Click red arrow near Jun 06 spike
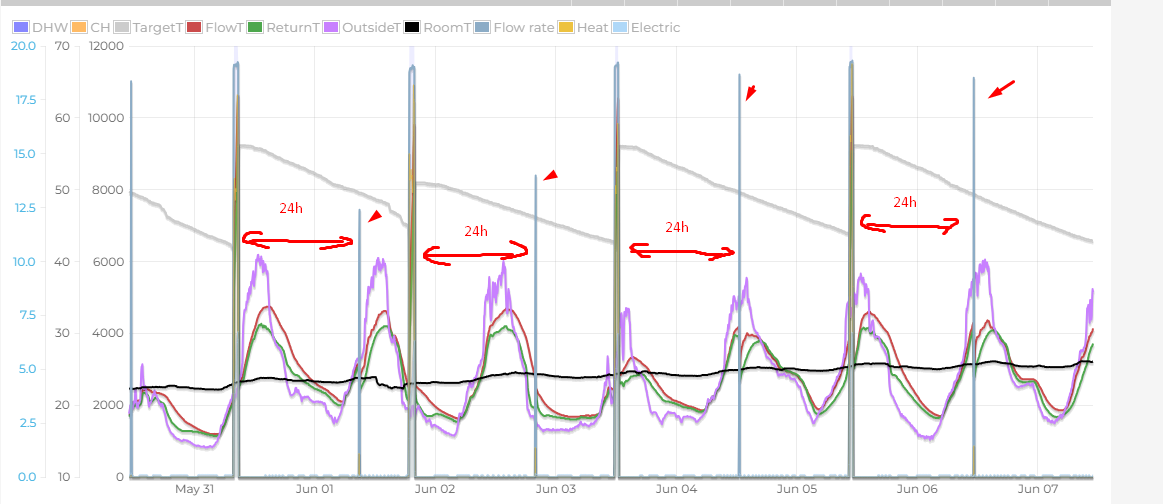1163x504 pixels. (1002, 90)
